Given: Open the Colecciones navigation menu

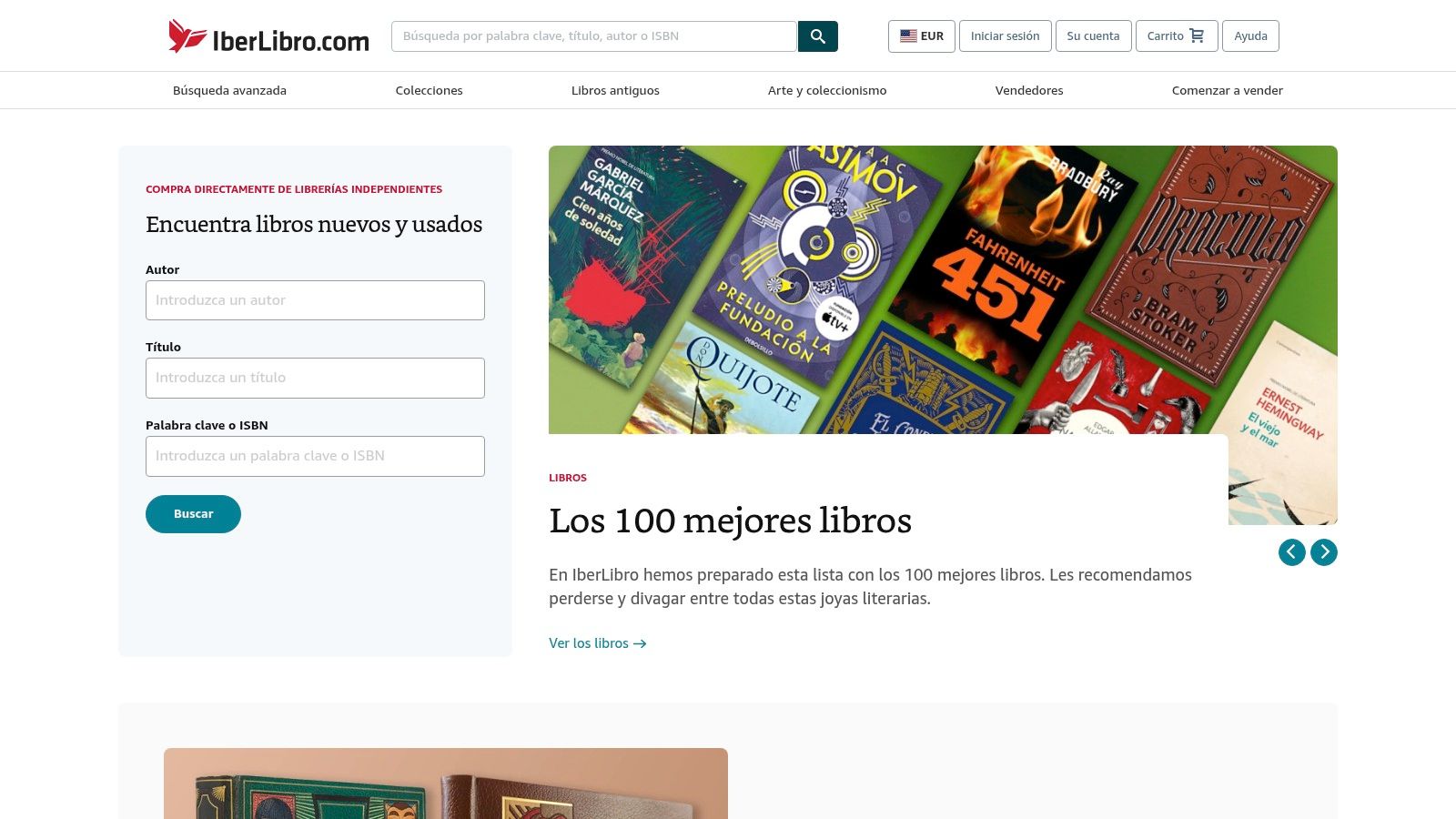Looking at the screenshot, I should click(429, 90).
